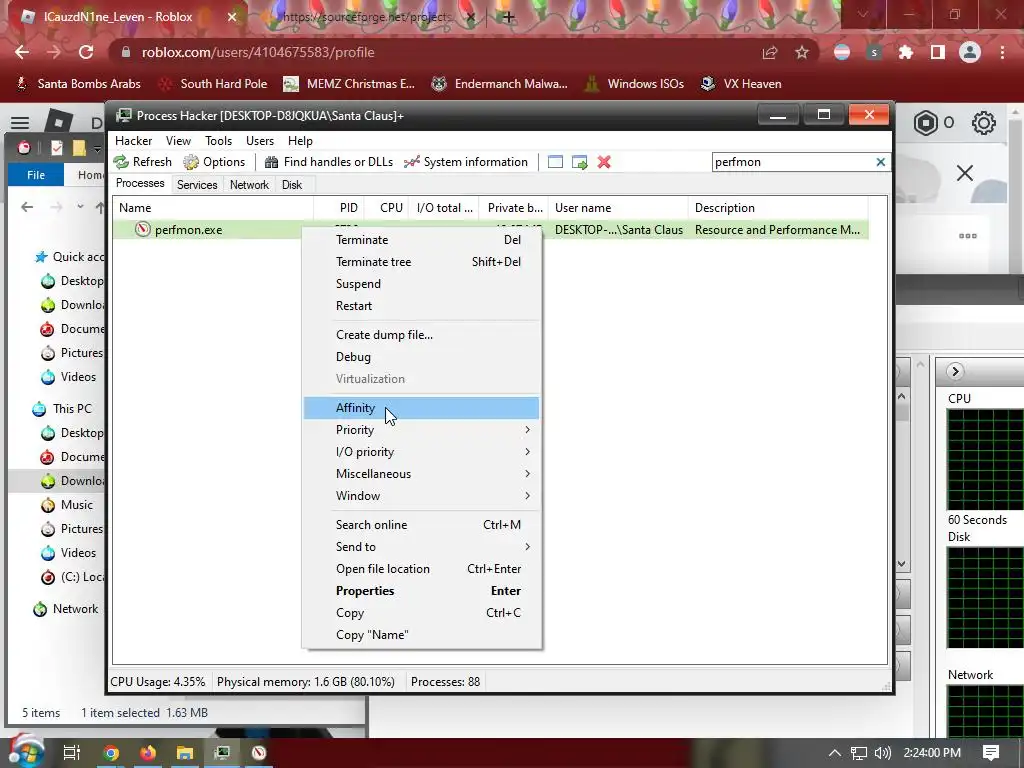Select Restart in the context menu
Image resolution: width=1024 pixels, height=768 pixels.
tap(421, 306)
